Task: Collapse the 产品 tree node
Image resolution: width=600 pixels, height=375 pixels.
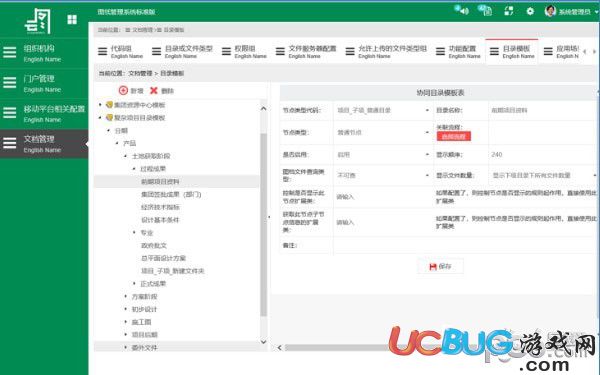Action: pyautogui.click(x=117, y=143)
